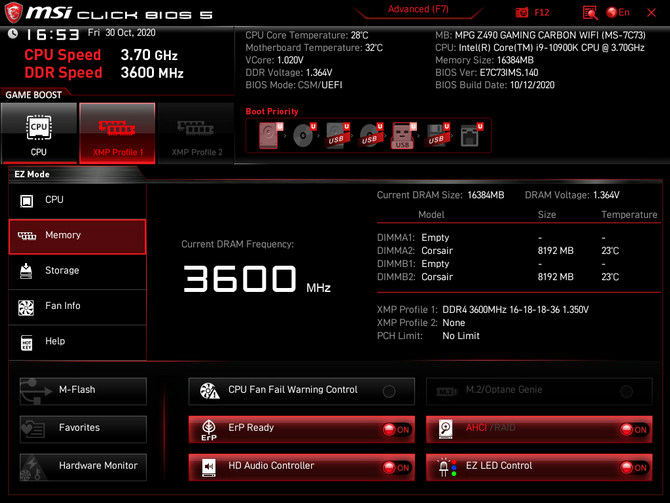
Task: Open the Help section
Action: click(77, 342)
